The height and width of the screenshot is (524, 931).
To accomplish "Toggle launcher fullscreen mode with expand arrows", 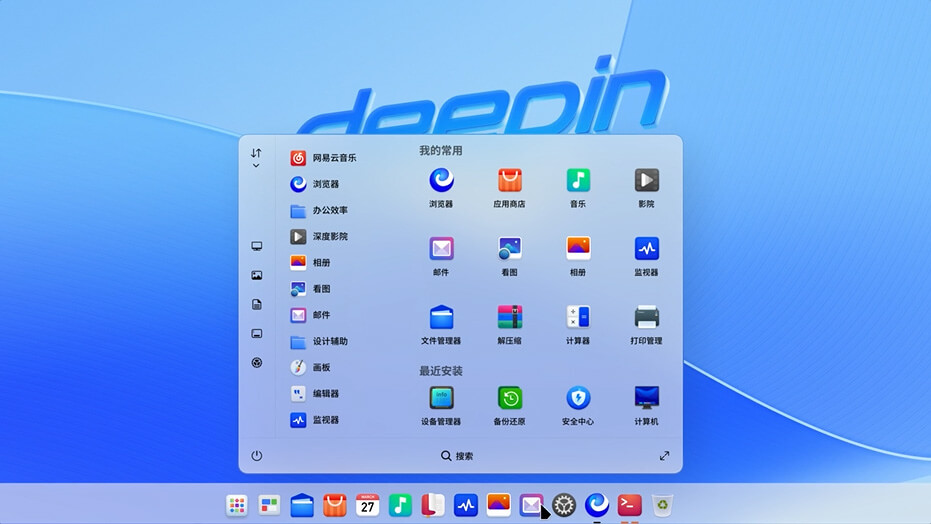I will click(664, 456).
